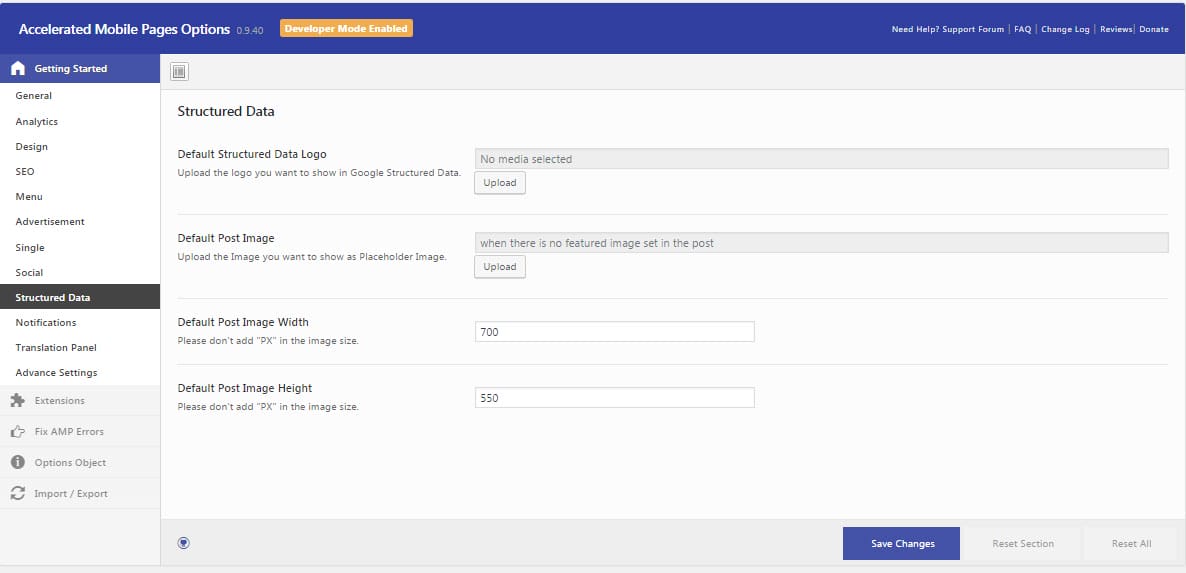Open the Analytics settings section
The image size is (1186, 573).
[37, 122]
